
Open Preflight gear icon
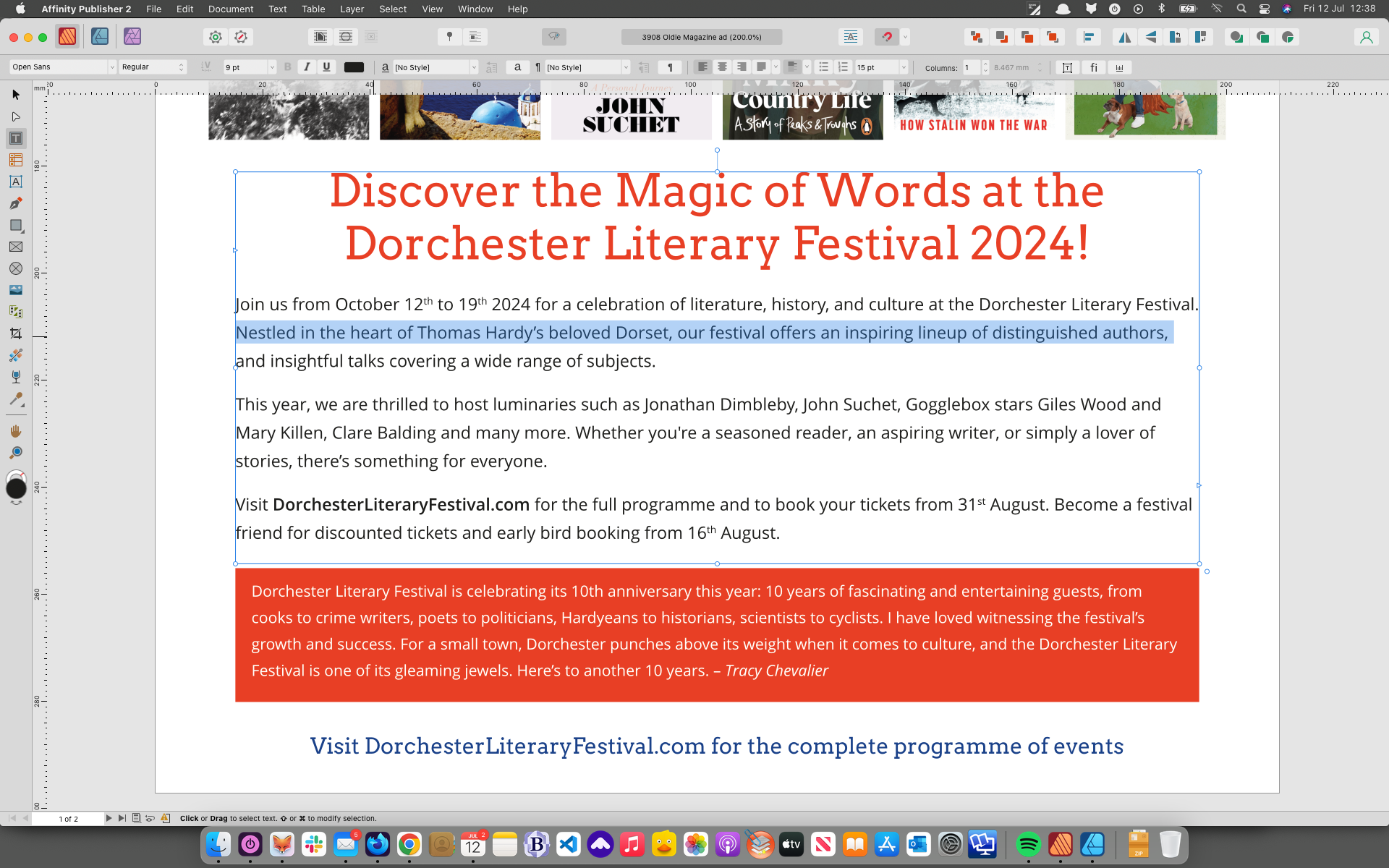216,37
